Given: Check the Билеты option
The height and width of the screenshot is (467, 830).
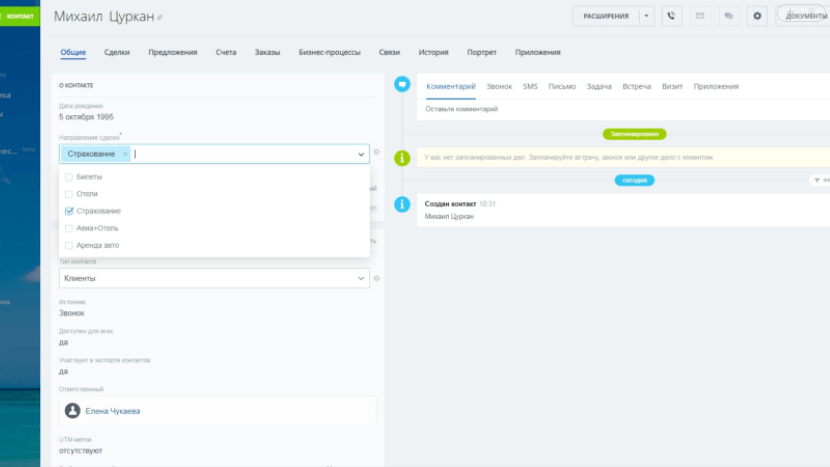Looking at the screenshot, I should [x=69, y=177].
